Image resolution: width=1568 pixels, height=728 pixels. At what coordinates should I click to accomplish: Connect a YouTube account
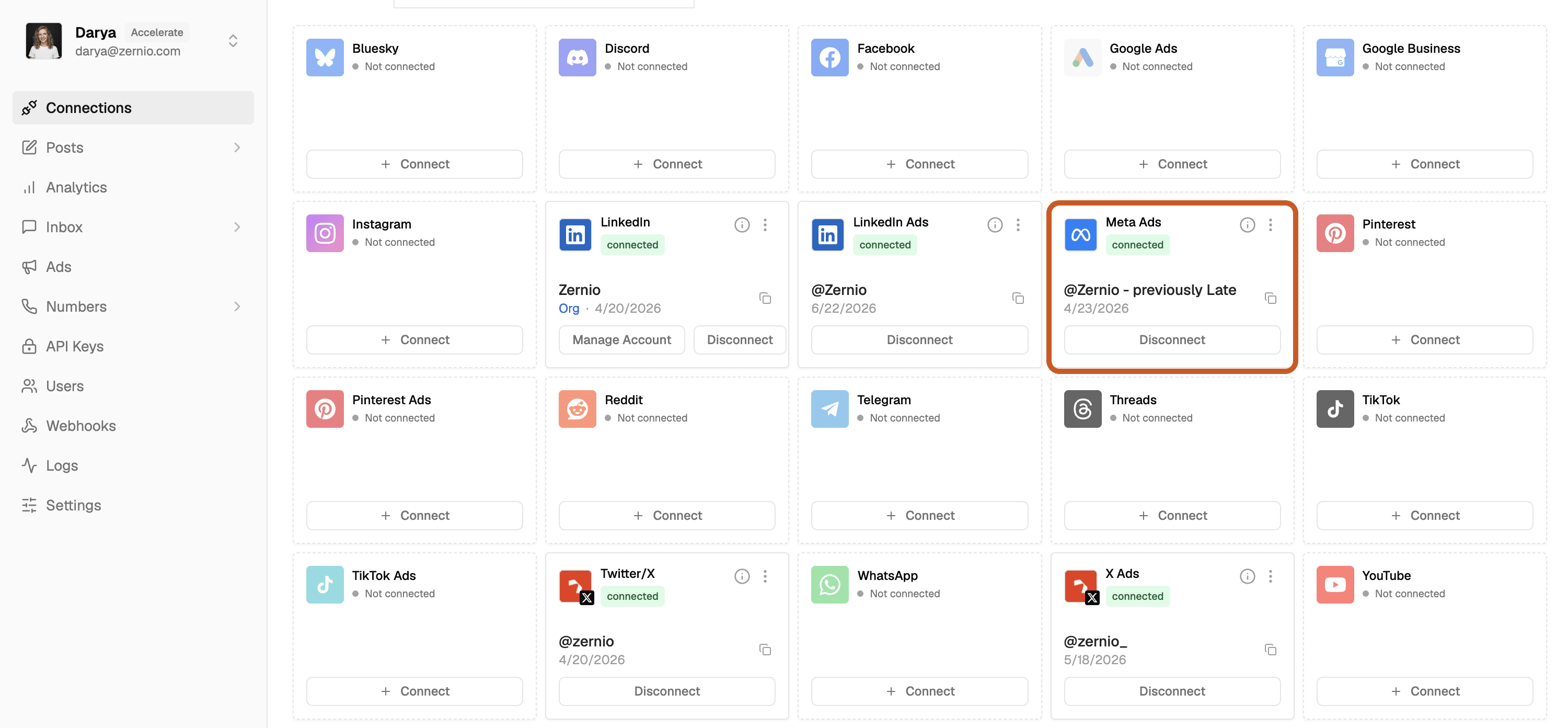pos(1424,691)
